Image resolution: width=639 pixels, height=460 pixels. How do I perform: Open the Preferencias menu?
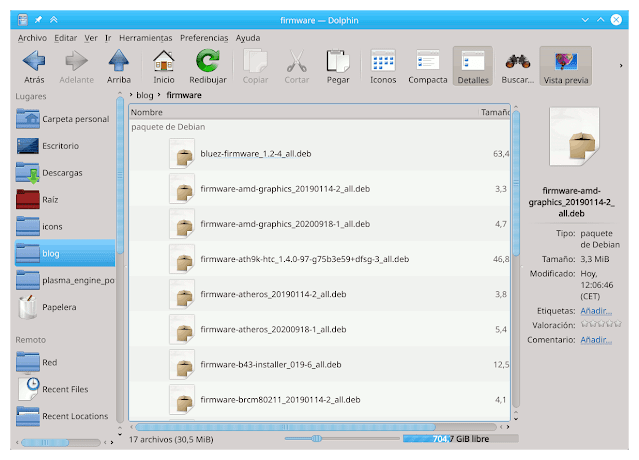[x=204, y=38]
